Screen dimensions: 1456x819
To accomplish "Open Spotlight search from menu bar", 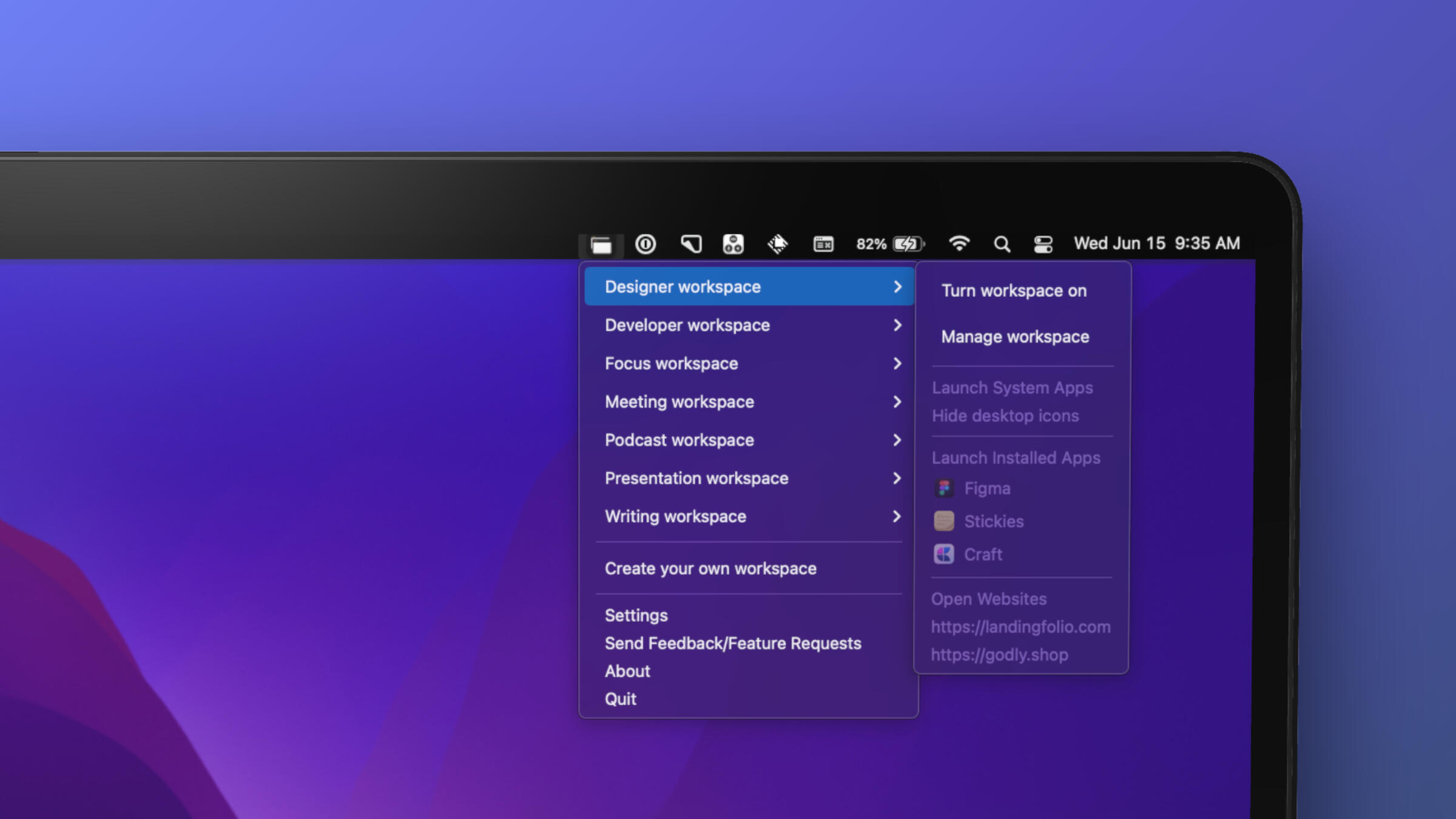I will pos(1001,243).
